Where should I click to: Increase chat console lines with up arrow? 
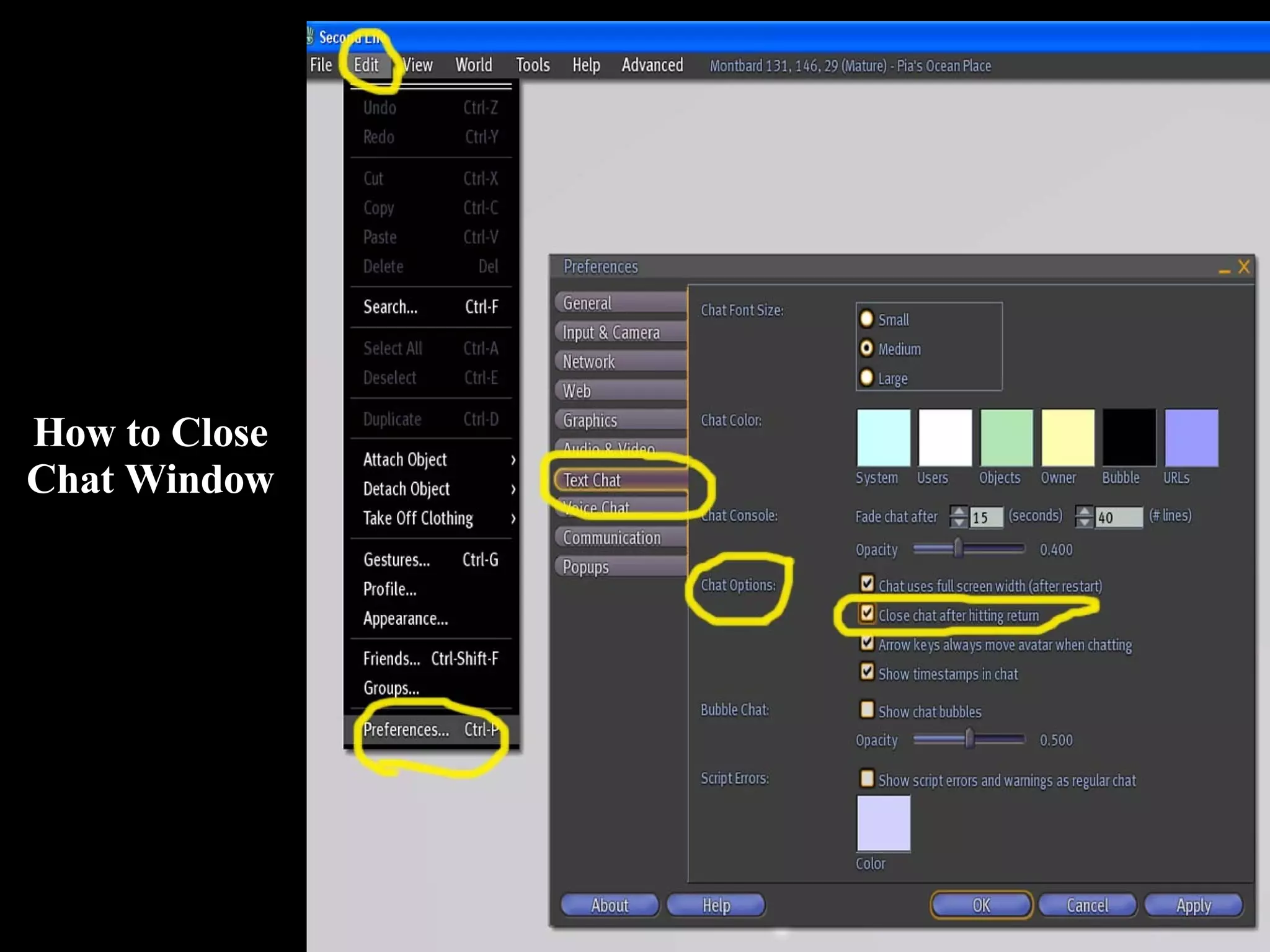(1085, 511)
